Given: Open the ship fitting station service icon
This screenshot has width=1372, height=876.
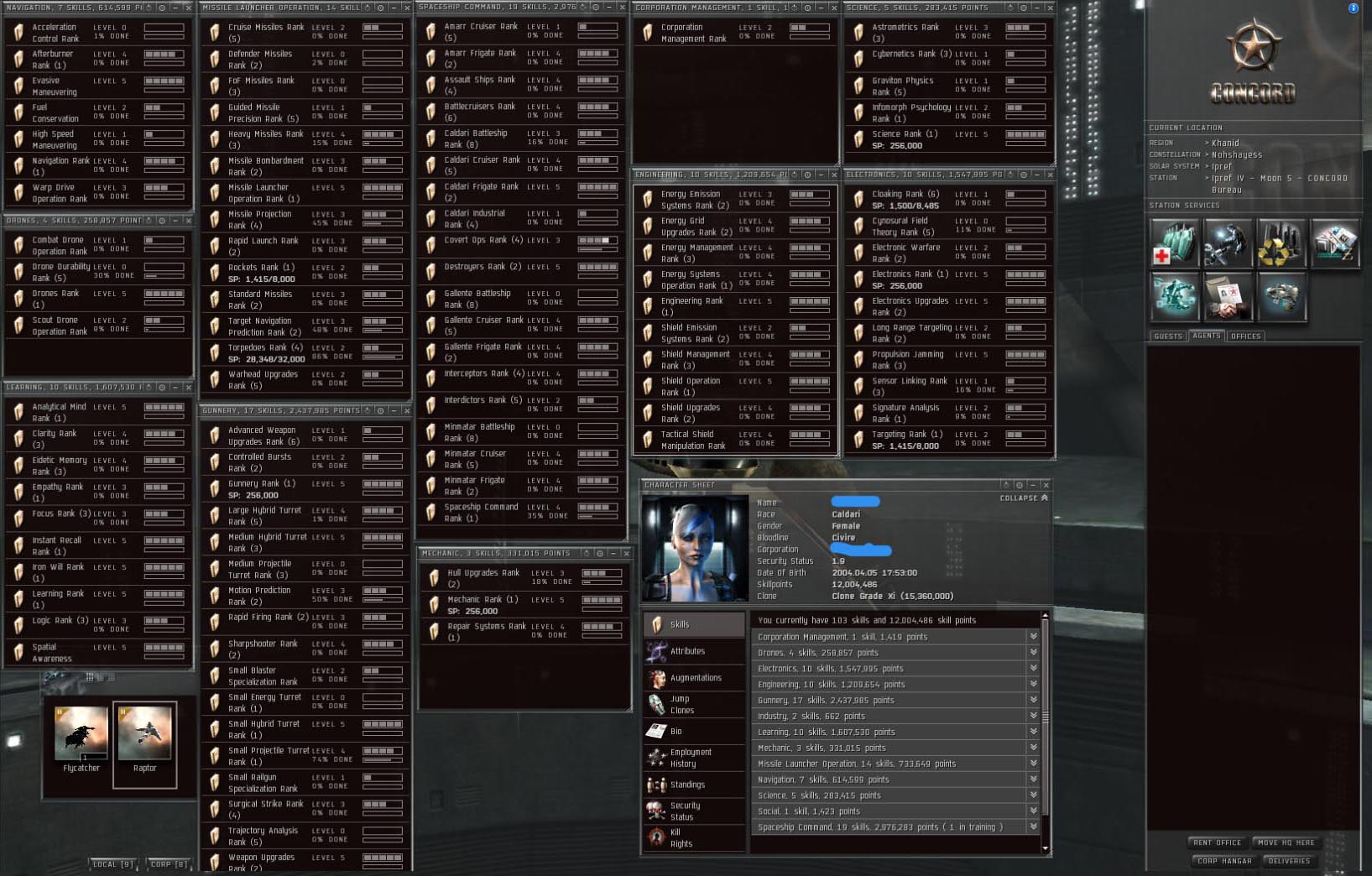Looking at the screenshot, I should click(1281, 297).
